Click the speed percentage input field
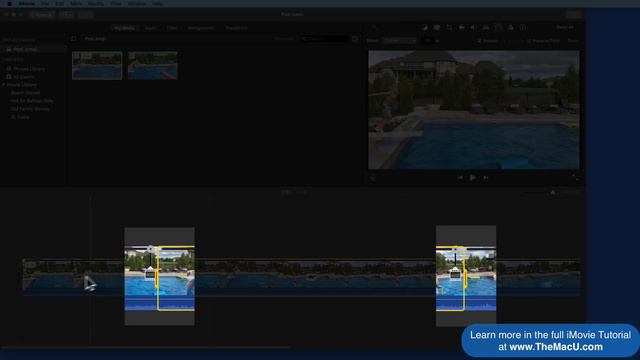This screenshot has width=640, height=360. pyautogui.click(x=427, y=41)
